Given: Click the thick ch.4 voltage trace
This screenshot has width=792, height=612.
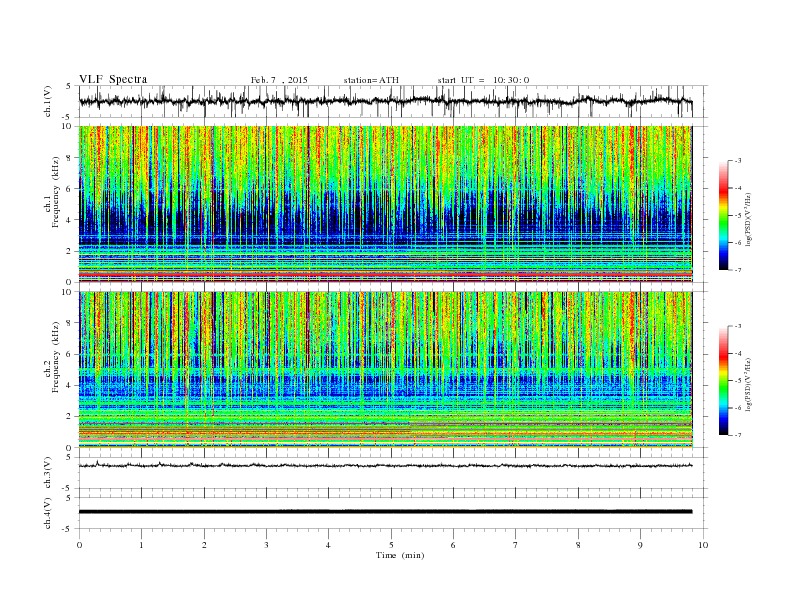Looking at the screenshot, I should [x=385, y=512].
